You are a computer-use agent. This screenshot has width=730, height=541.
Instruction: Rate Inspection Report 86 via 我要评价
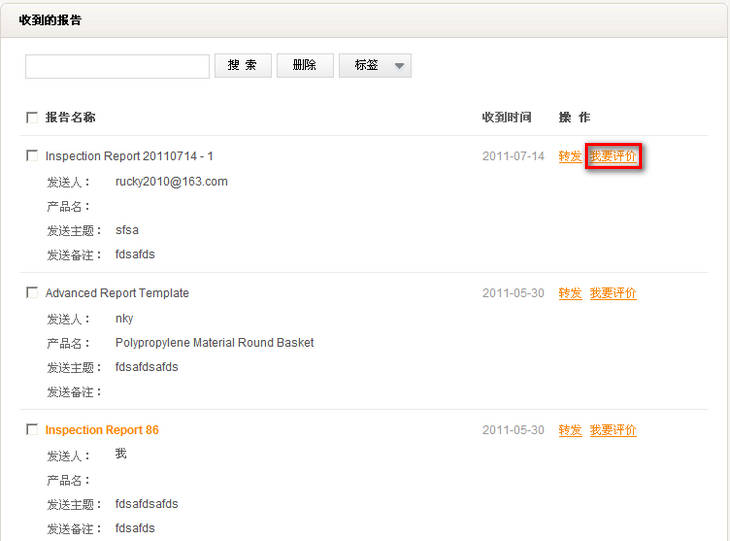coord(613,430)
